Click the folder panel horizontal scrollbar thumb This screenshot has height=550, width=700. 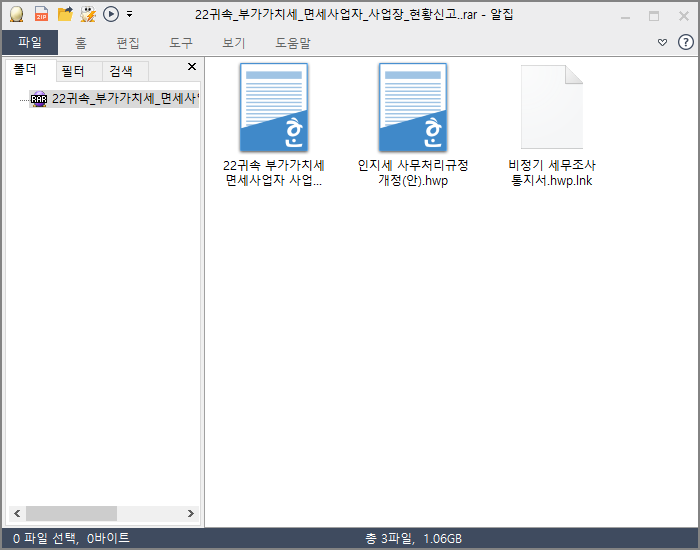[x=71, y=513]
